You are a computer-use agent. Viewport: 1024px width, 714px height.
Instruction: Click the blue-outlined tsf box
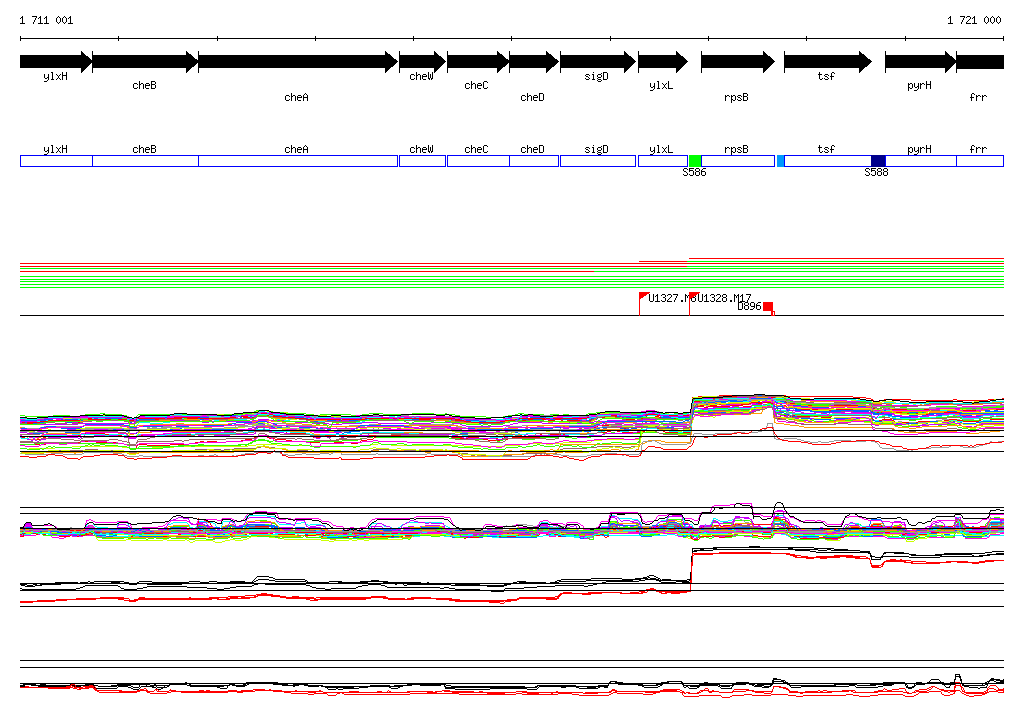[827, 161]
